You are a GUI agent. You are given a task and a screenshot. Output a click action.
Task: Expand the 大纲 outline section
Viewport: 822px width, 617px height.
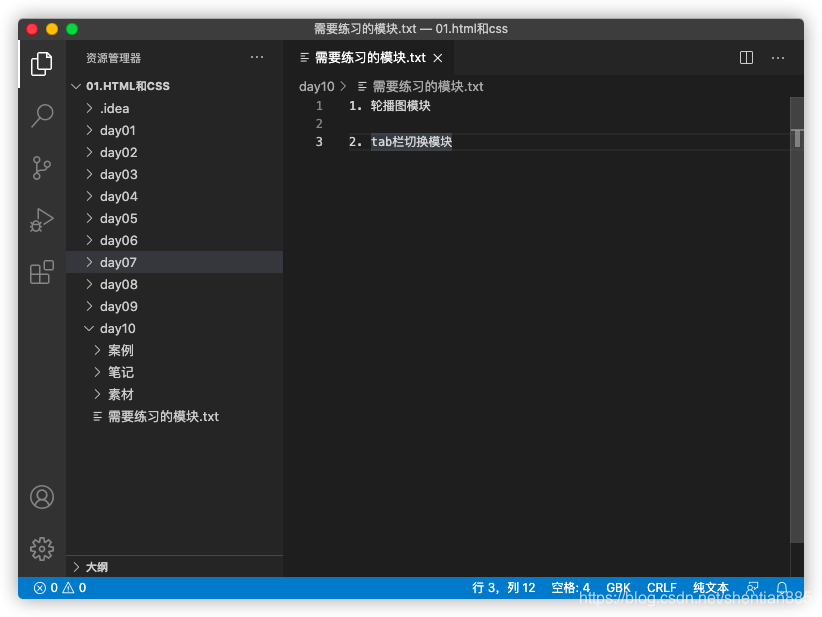(96, 567)
